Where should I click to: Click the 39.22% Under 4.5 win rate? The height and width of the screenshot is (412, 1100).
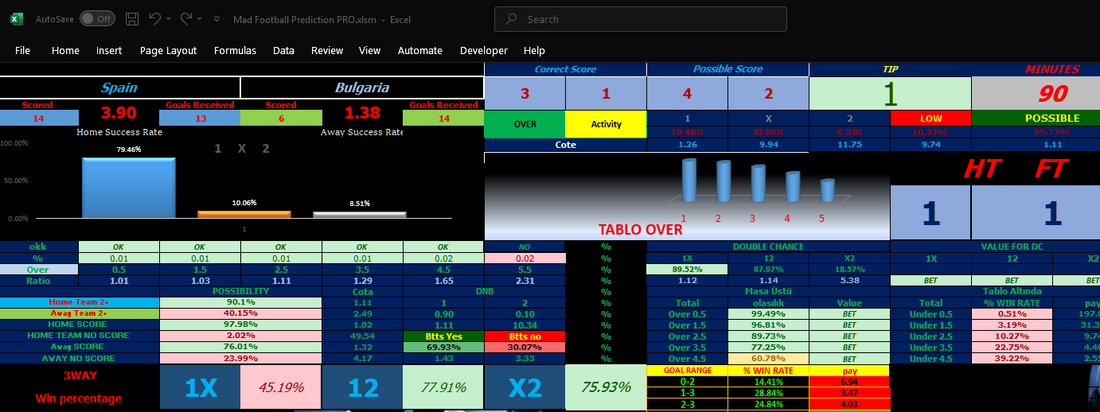pos(1012,359)
